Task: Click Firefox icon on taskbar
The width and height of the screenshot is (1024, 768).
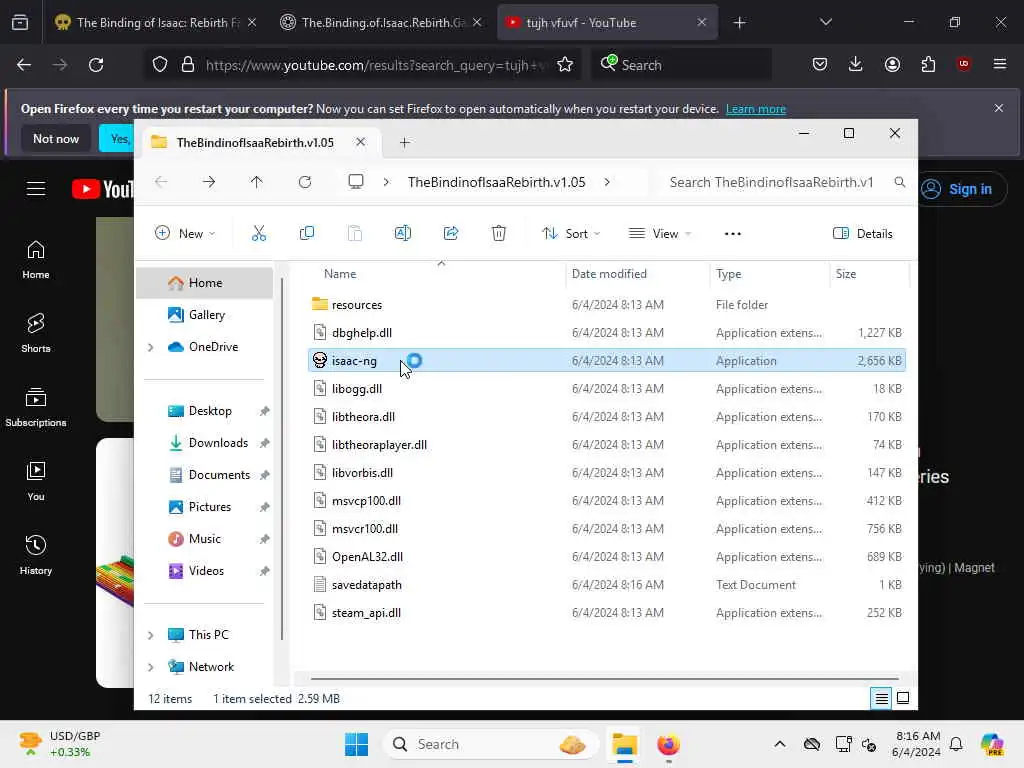Action: (668, 744)
